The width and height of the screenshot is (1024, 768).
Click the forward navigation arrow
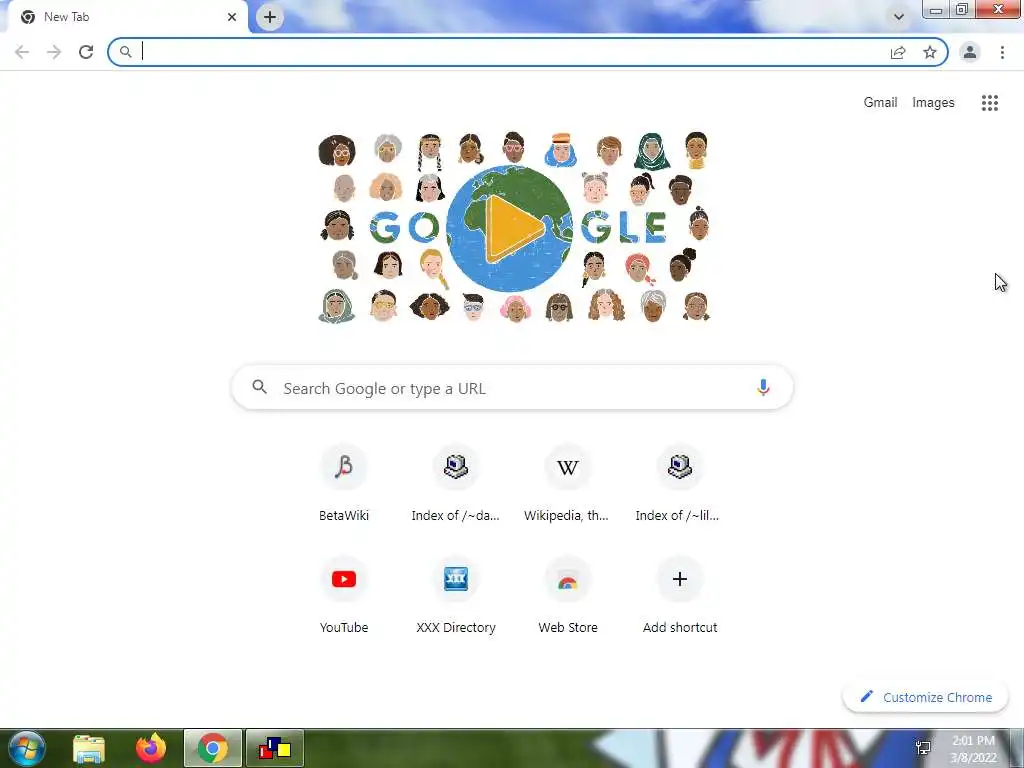pos(54,52)
